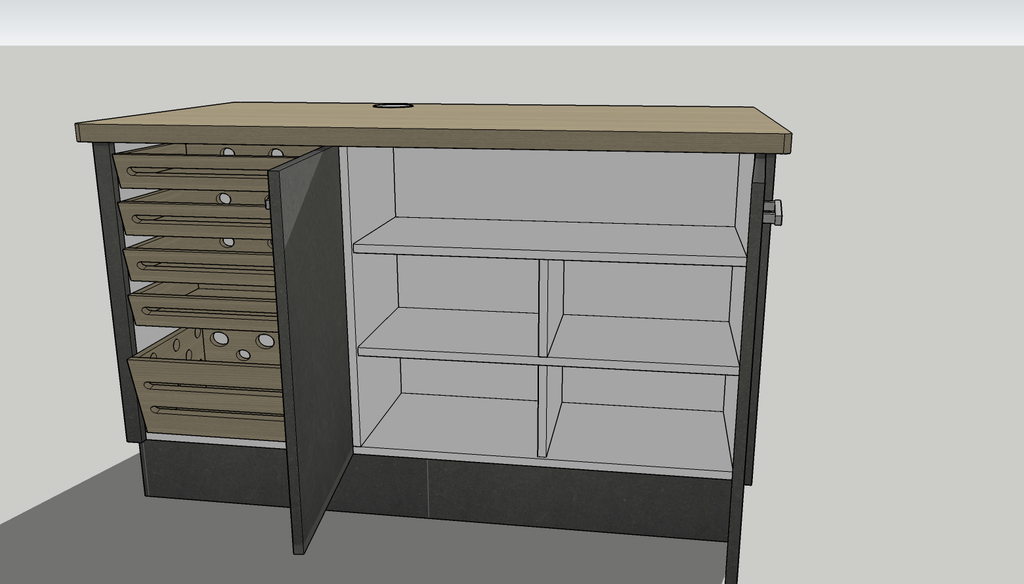Select the deep bottom drawer with two slots
The width and height of the screenshot is (1024, 584).
click(x=208, y=397)
